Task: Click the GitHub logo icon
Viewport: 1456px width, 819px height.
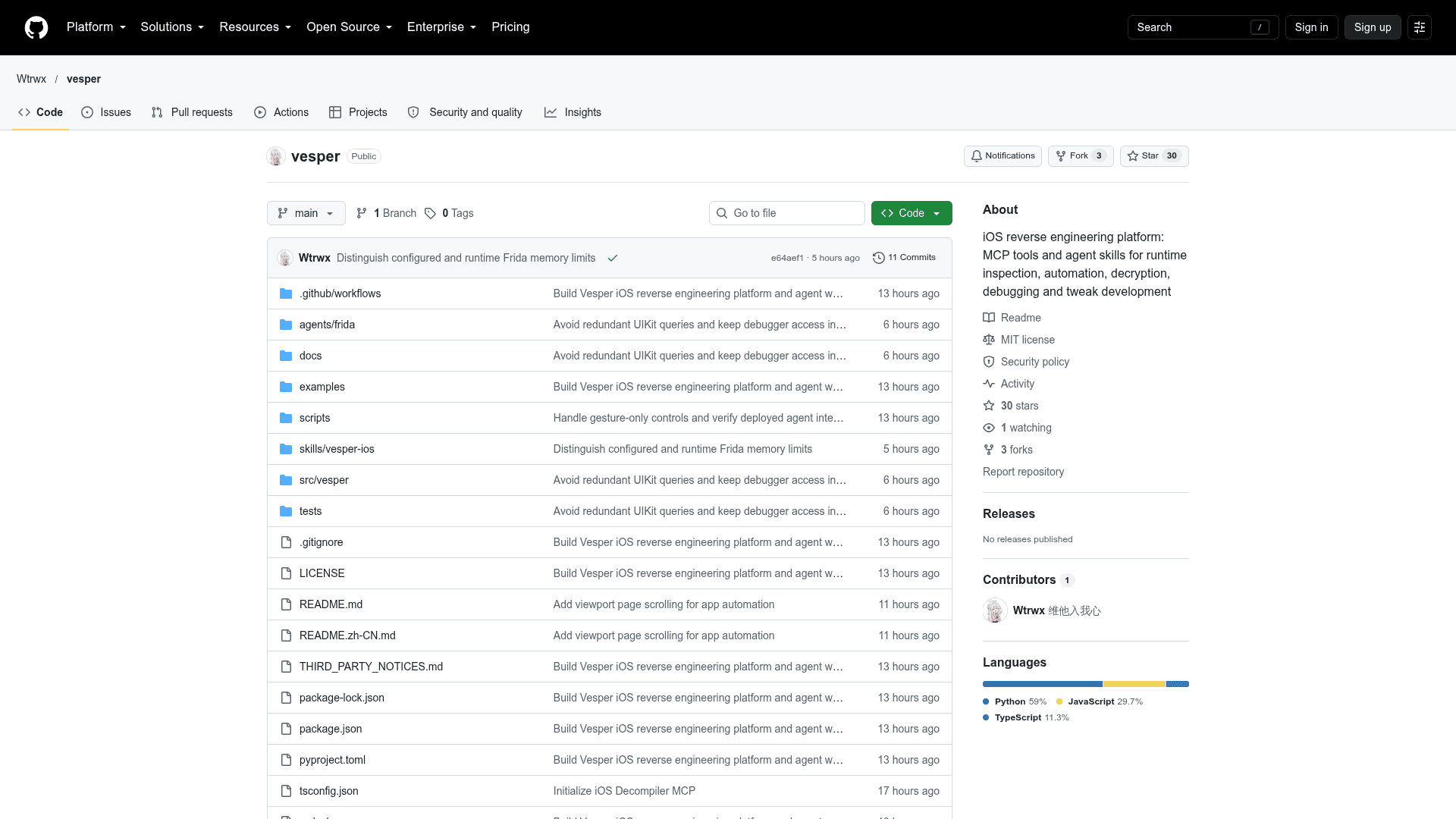Action: tap(36, 27)
